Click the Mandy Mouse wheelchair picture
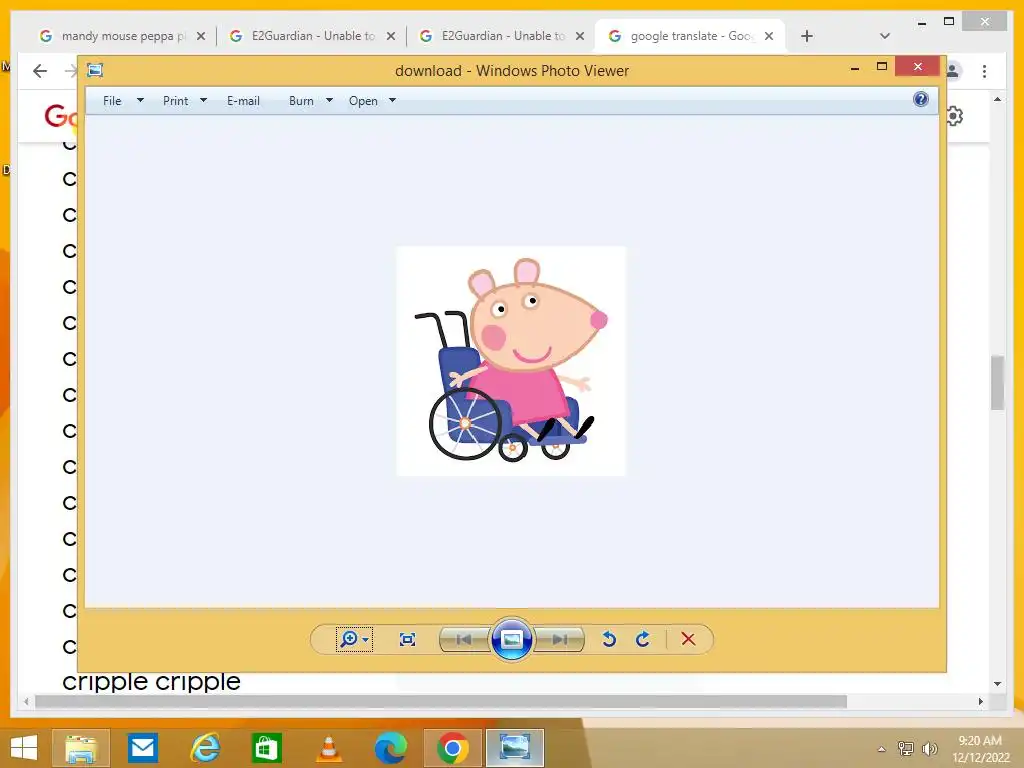The height and width of the screenshot is (768, 1024). (x=511, y=361)
